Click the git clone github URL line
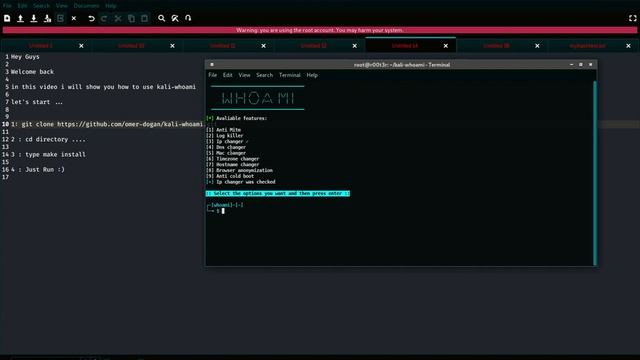 coord(107,124)
